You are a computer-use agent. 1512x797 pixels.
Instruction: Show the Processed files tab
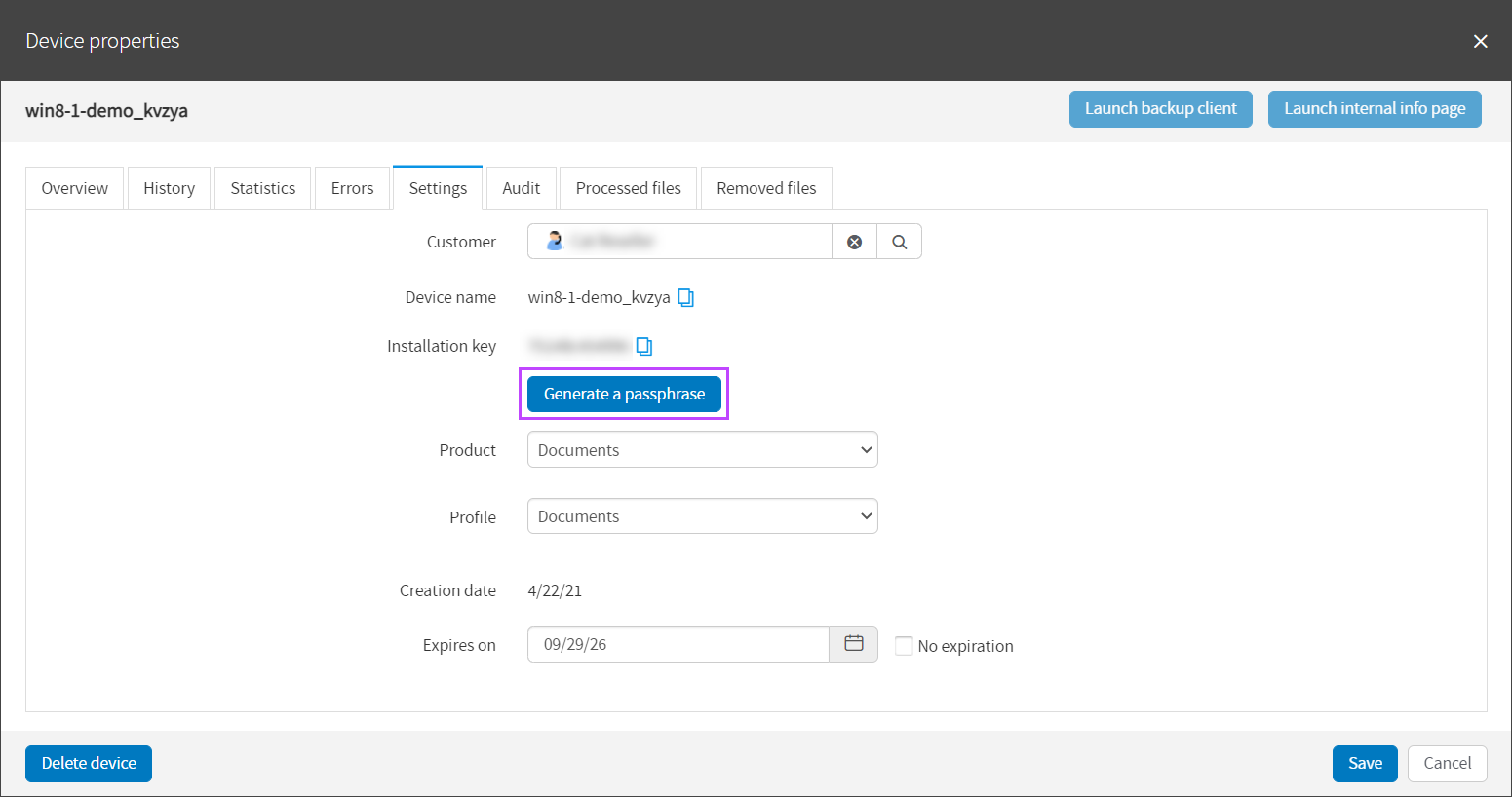pos(628,188)
